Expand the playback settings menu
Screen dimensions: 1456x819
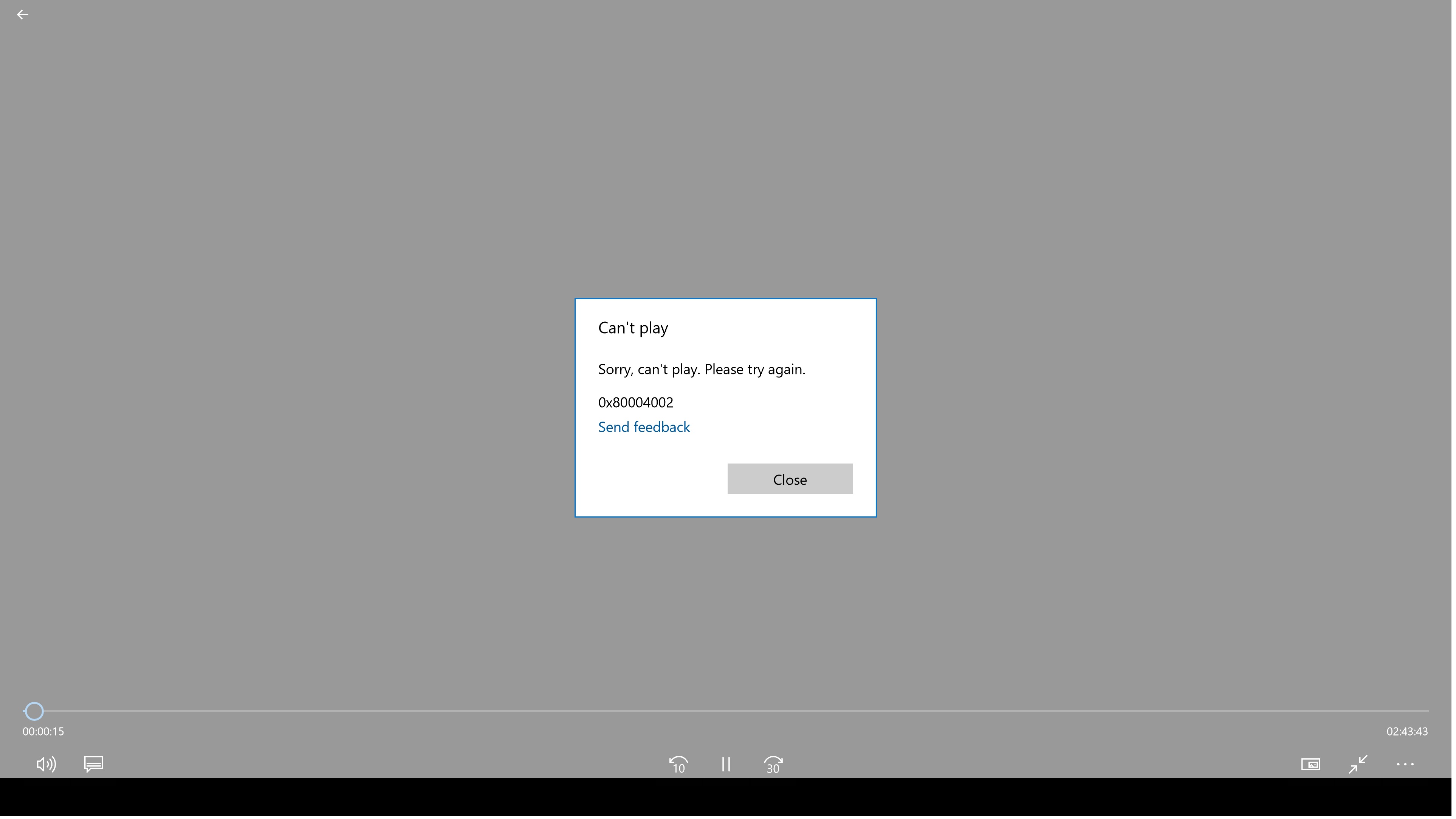(1407, 764)
